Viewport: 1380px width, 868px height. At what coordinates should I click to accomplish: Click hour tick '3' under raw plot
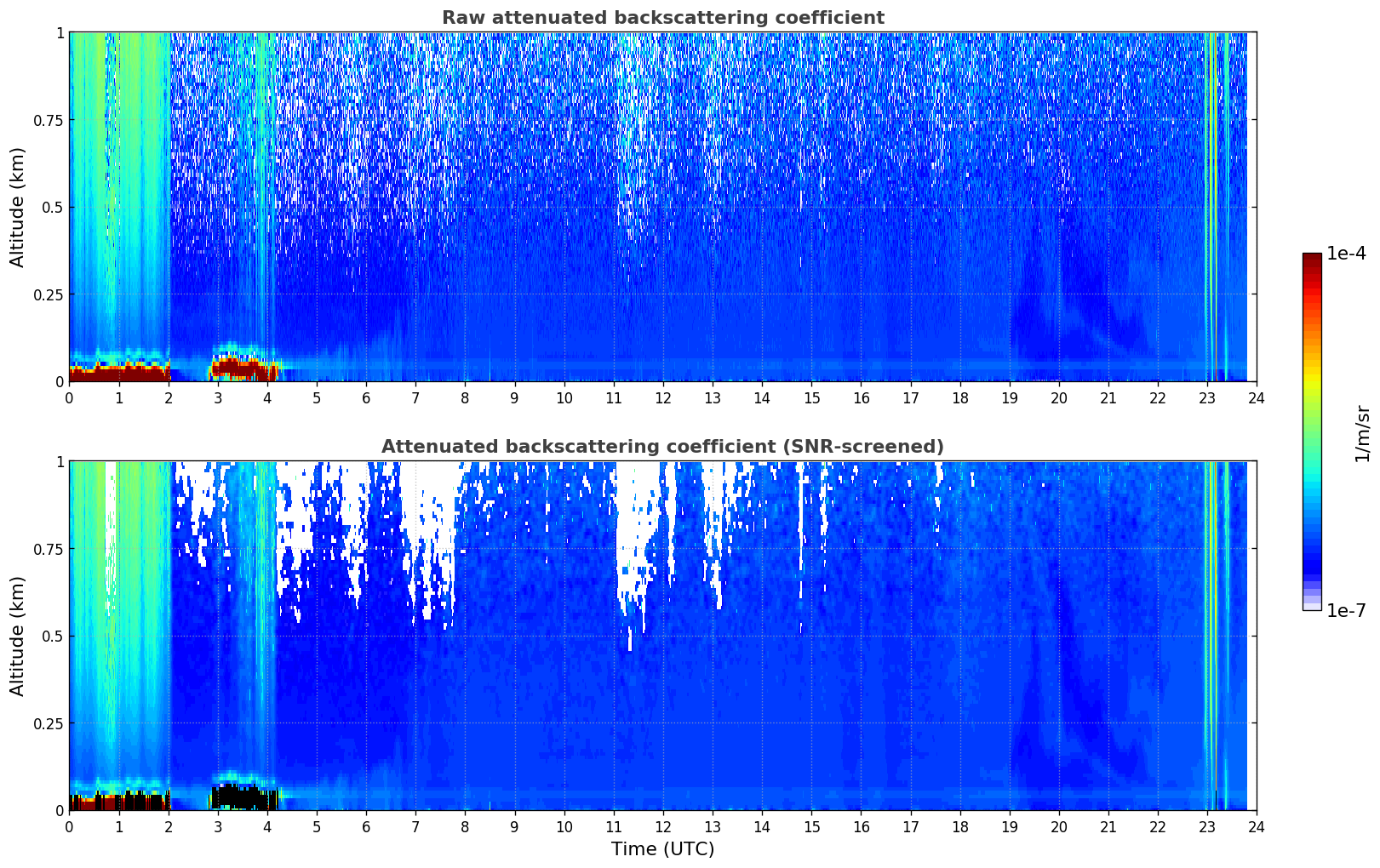coord(218,397)
